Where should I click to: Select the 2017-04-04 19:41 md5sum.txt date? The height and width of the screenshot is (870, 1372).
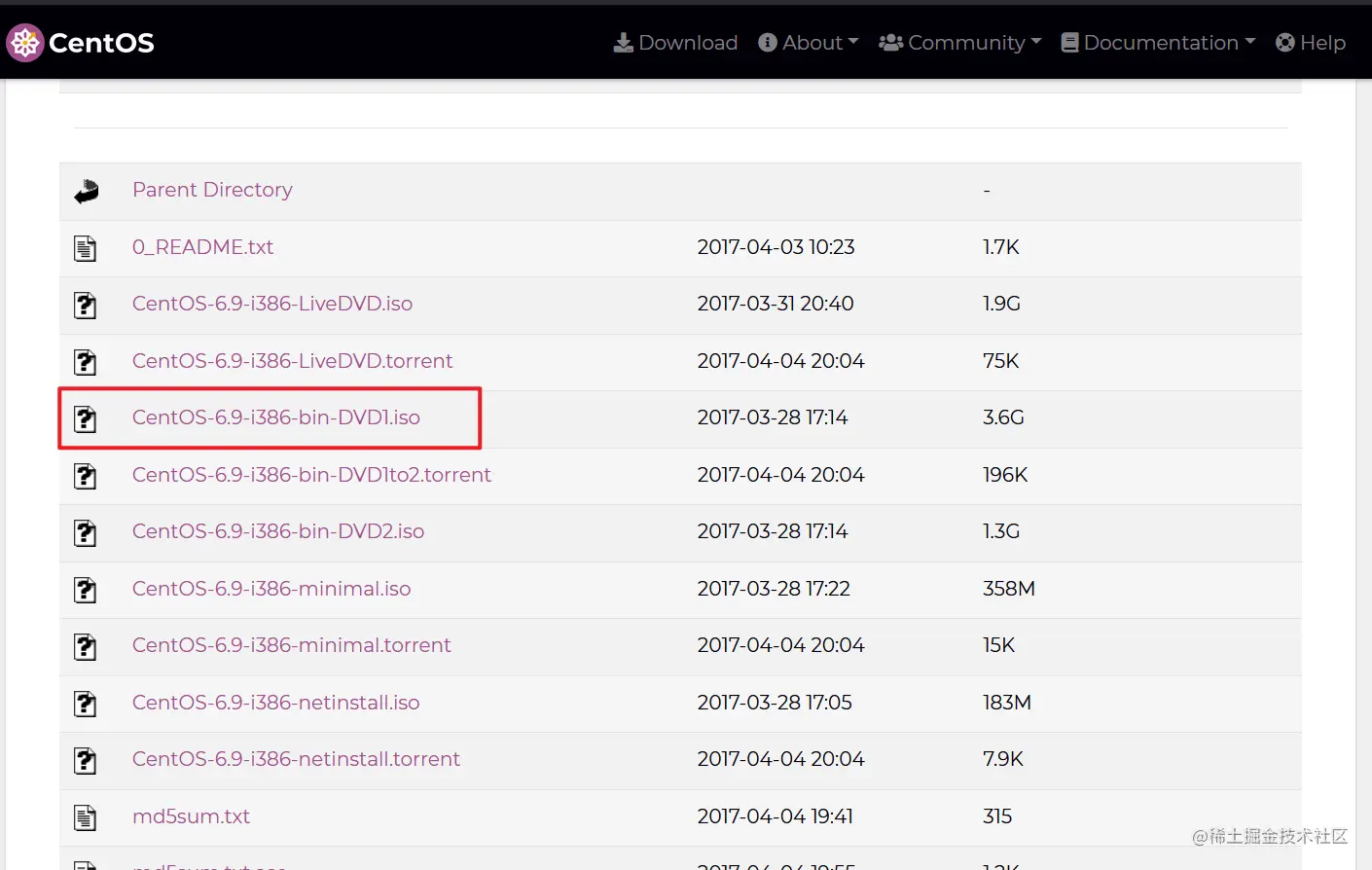pyautogui.click(x=776, y=816)
